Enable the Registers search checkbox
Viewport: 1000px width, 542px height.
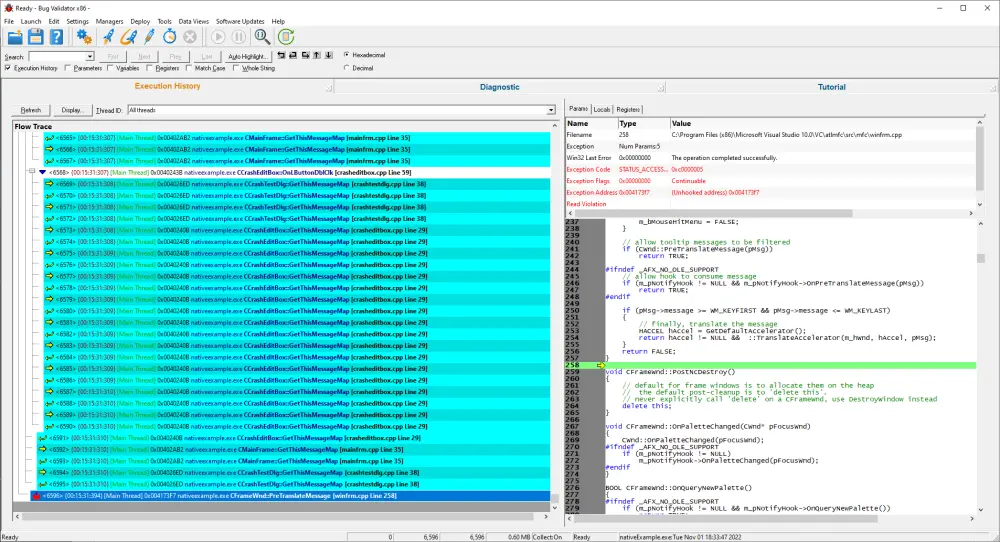coord(150,68)
